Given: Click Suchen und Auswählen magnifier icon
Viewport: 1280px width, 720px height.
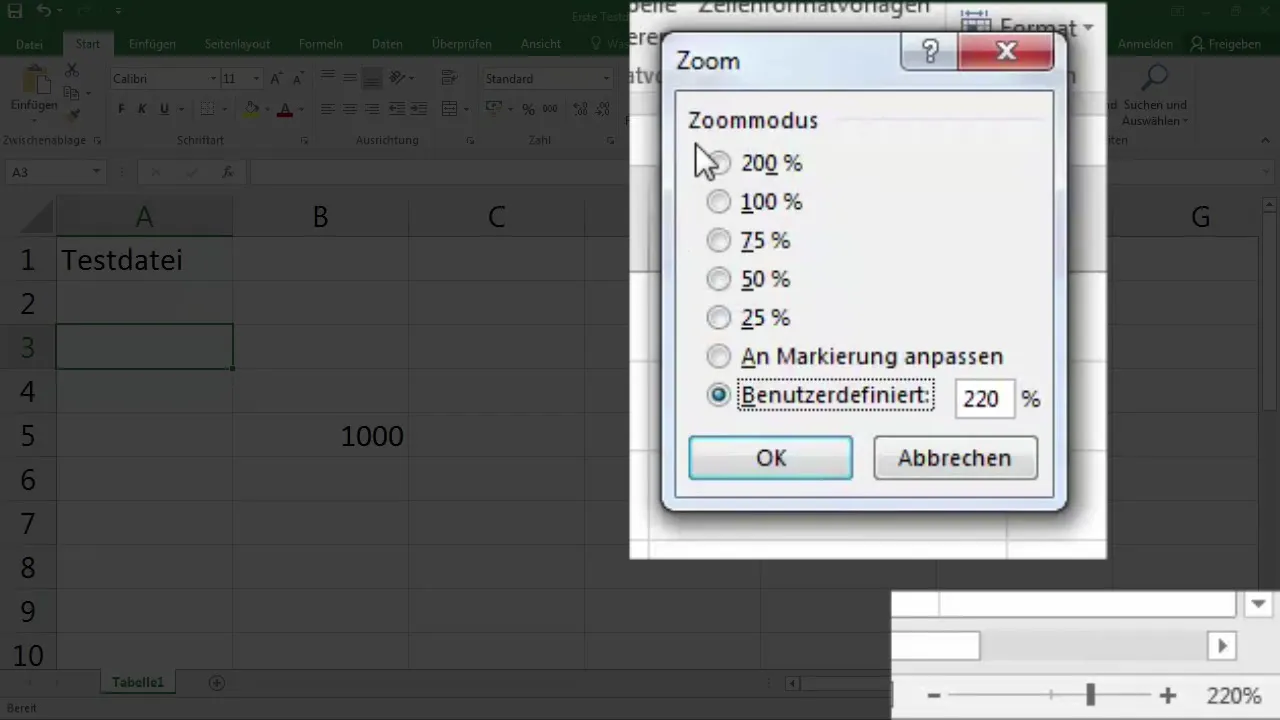Looking at the screenshot, I should point(1156,77).
